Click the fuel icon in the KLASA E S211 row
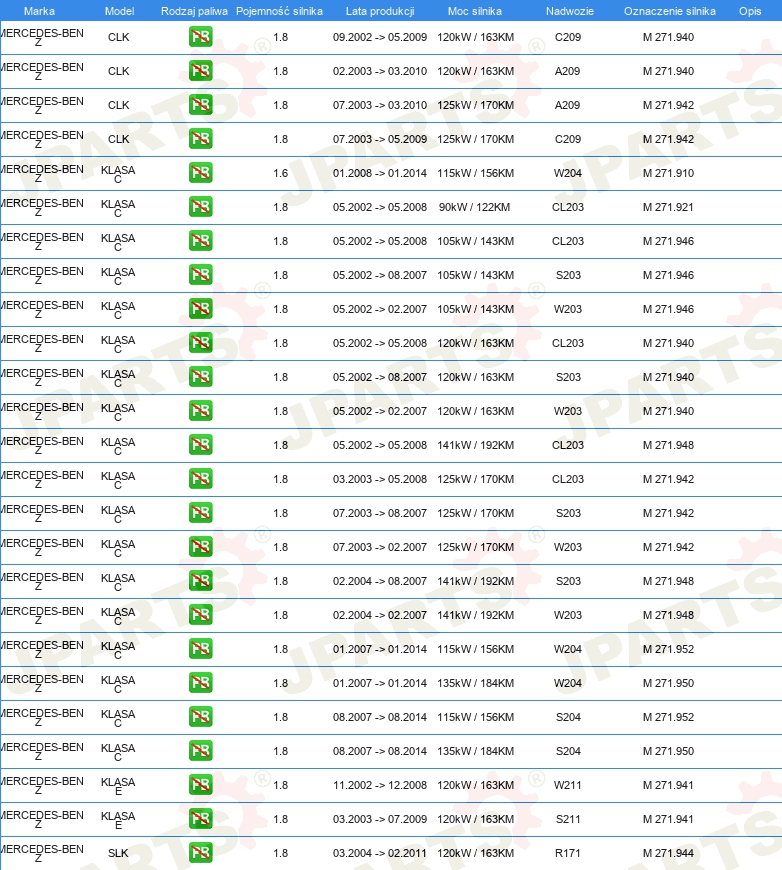 click(200, 818)
